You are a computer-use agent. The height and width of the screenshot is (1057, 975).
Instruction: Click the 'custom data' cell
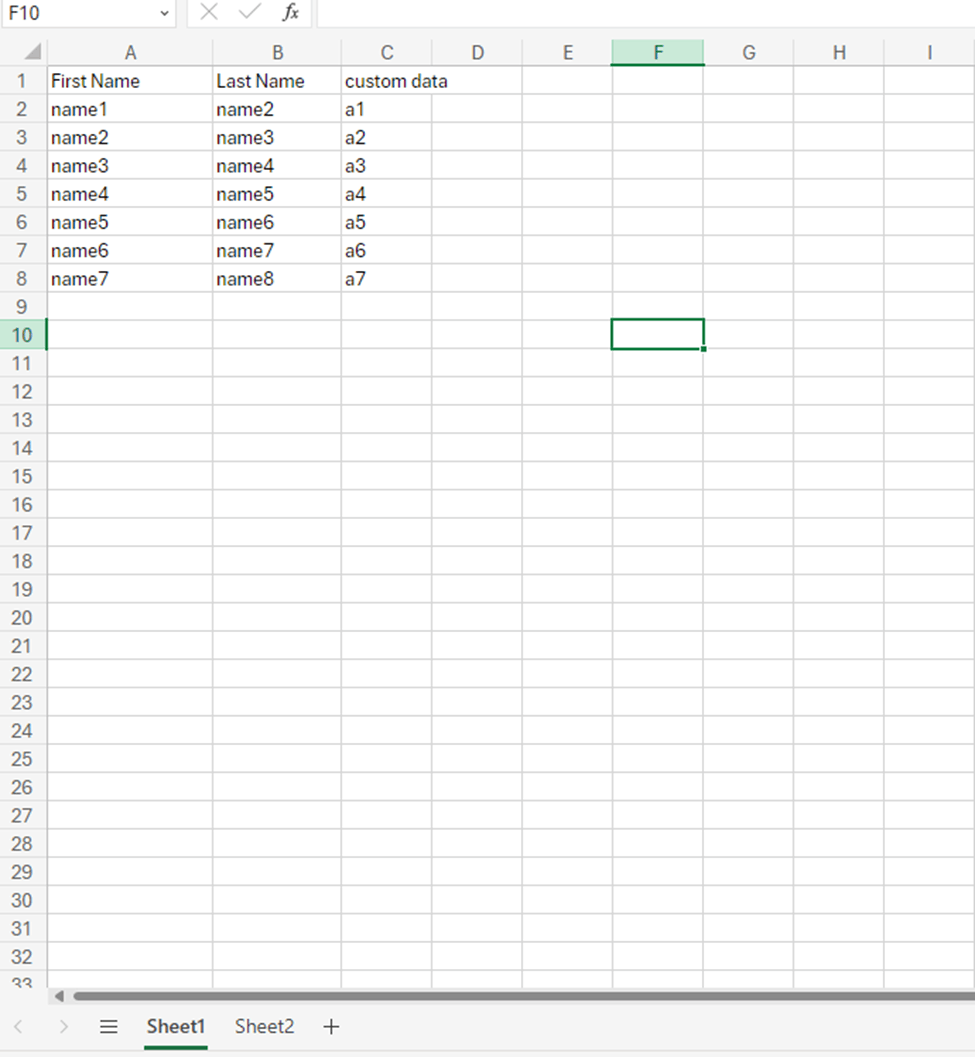(x=386, y=81)
